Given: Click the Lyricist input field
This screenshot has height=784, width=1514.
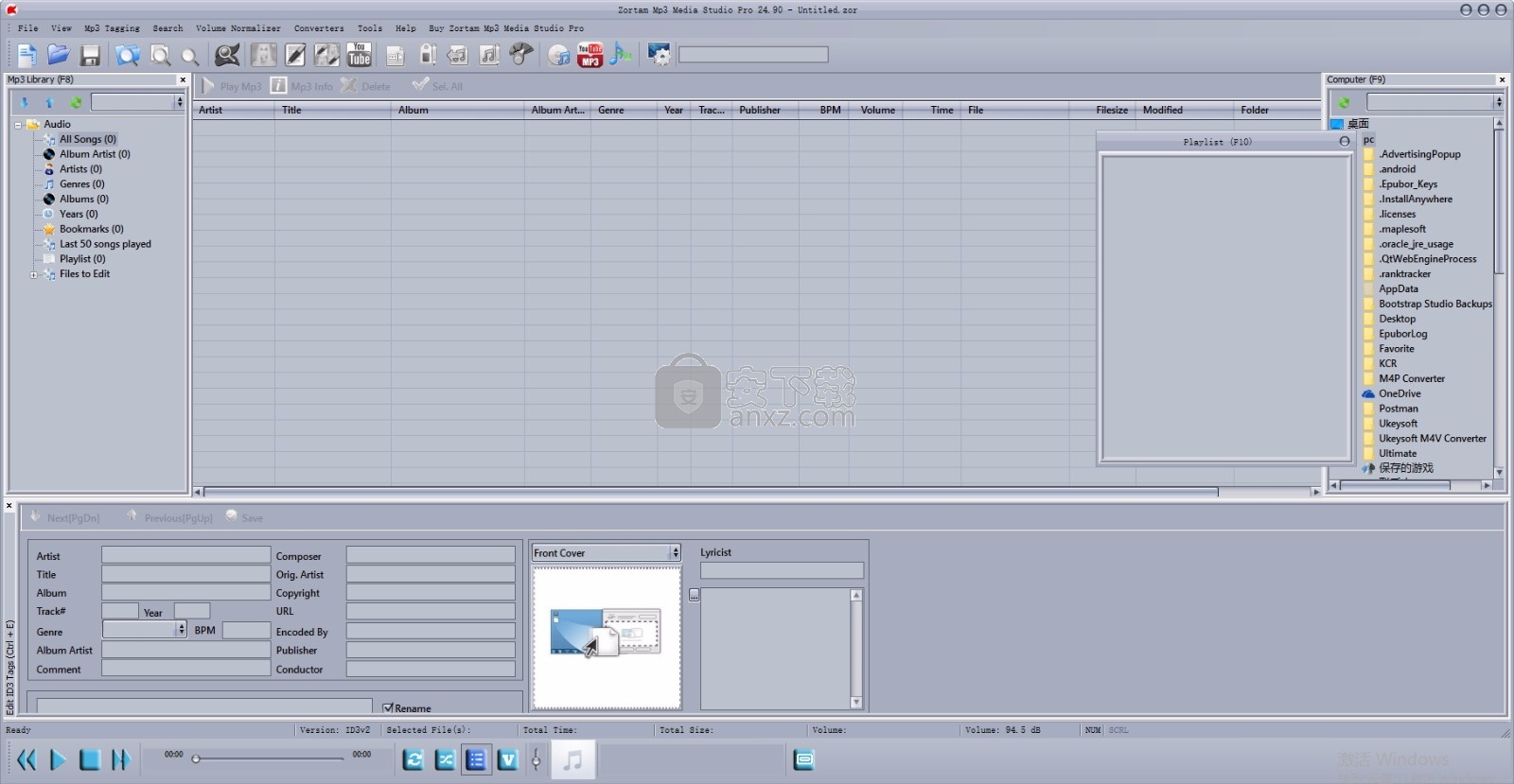Looking at the screenshot, I should coord(782,570).
